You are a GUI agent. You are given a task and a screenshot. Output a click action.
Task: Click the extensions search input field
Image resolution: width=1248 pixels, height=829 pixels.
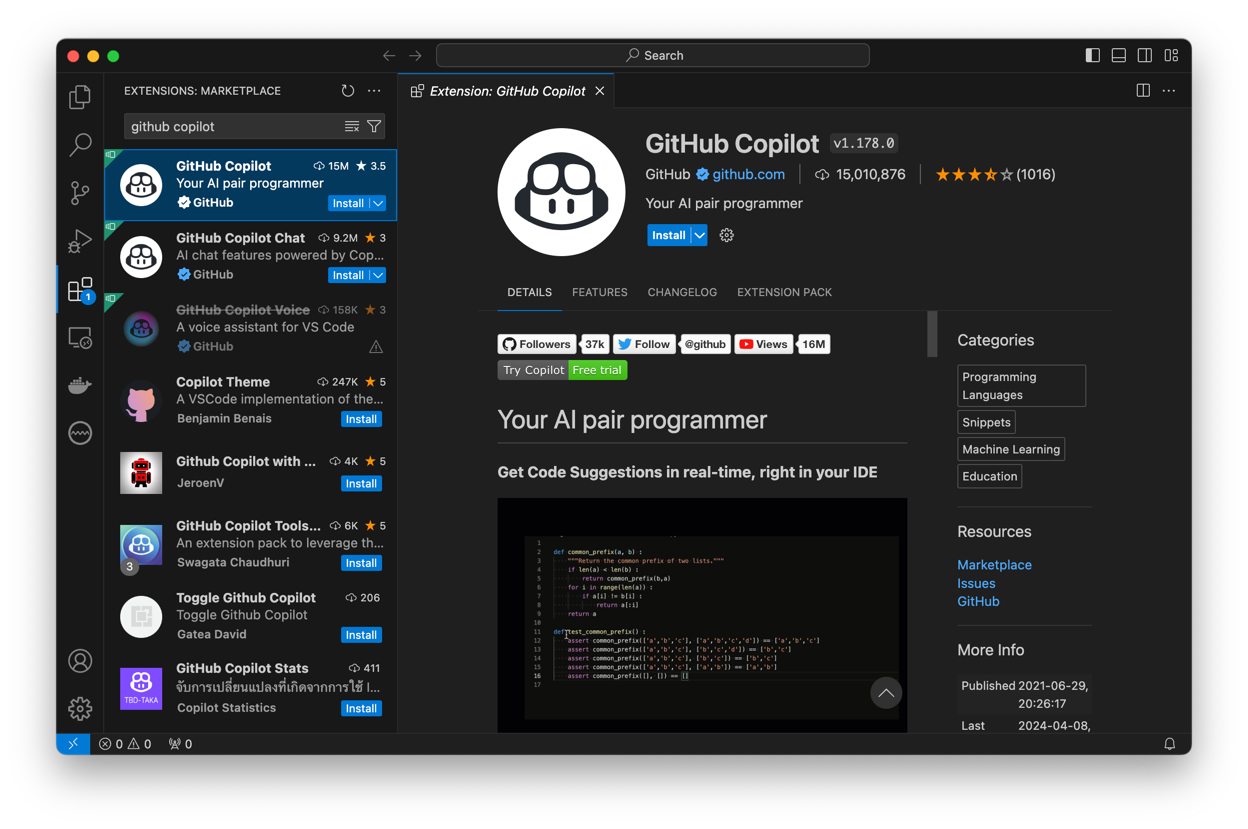[232, 127]
